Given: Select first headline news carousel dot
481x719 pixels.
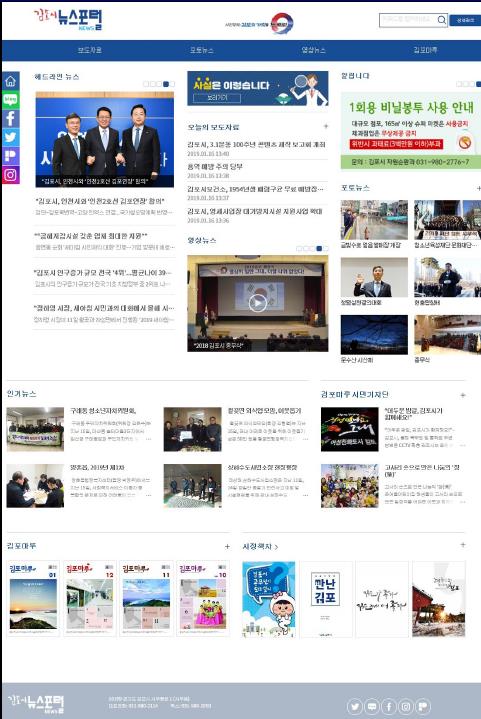Looking at the screenshot, I should [146, 84].
